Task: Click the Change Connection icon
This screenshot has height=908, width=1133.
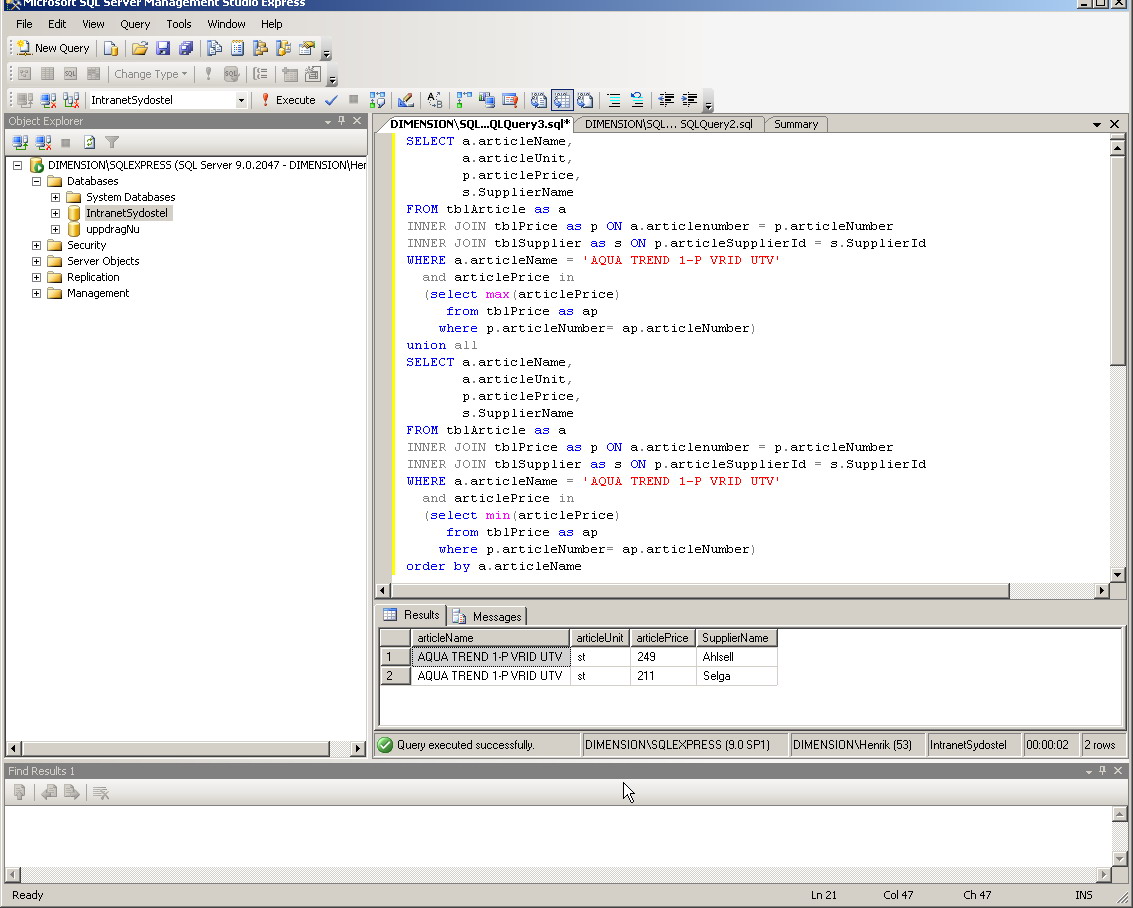Action: [x=71, y=100]
